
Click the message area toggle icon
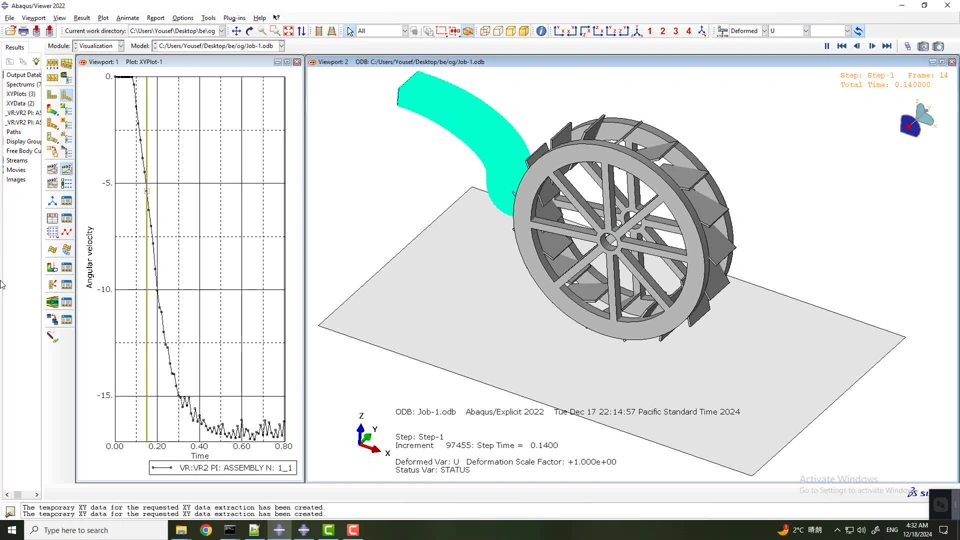coord(10,511)
